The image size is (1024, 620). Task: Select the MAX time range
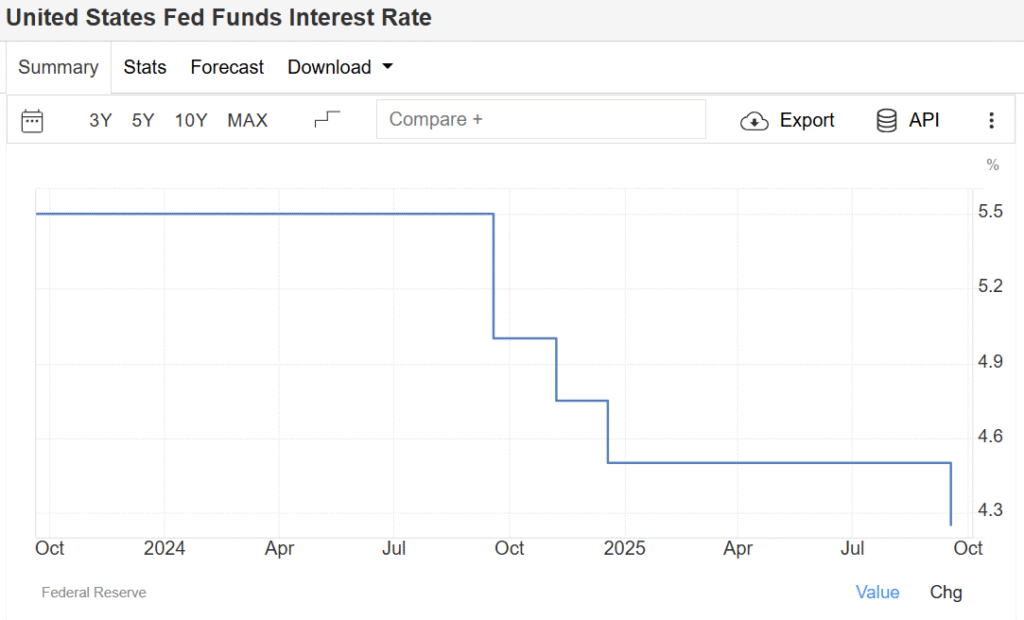tap(247, 121)
